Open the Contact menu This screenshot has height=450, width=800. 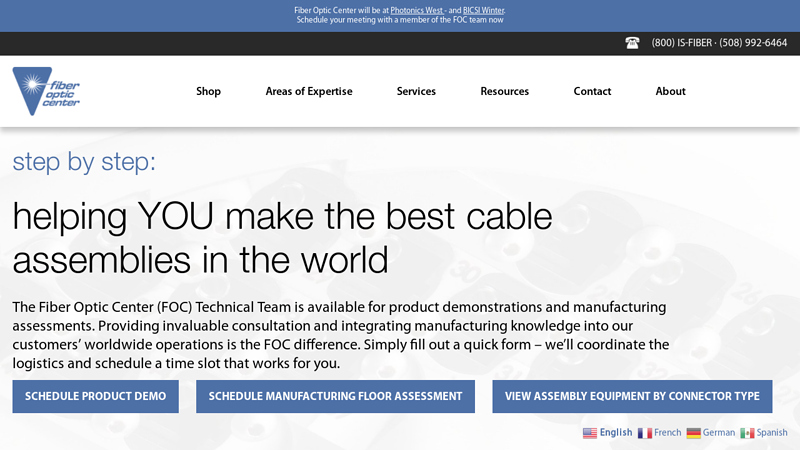click(592, 91)
